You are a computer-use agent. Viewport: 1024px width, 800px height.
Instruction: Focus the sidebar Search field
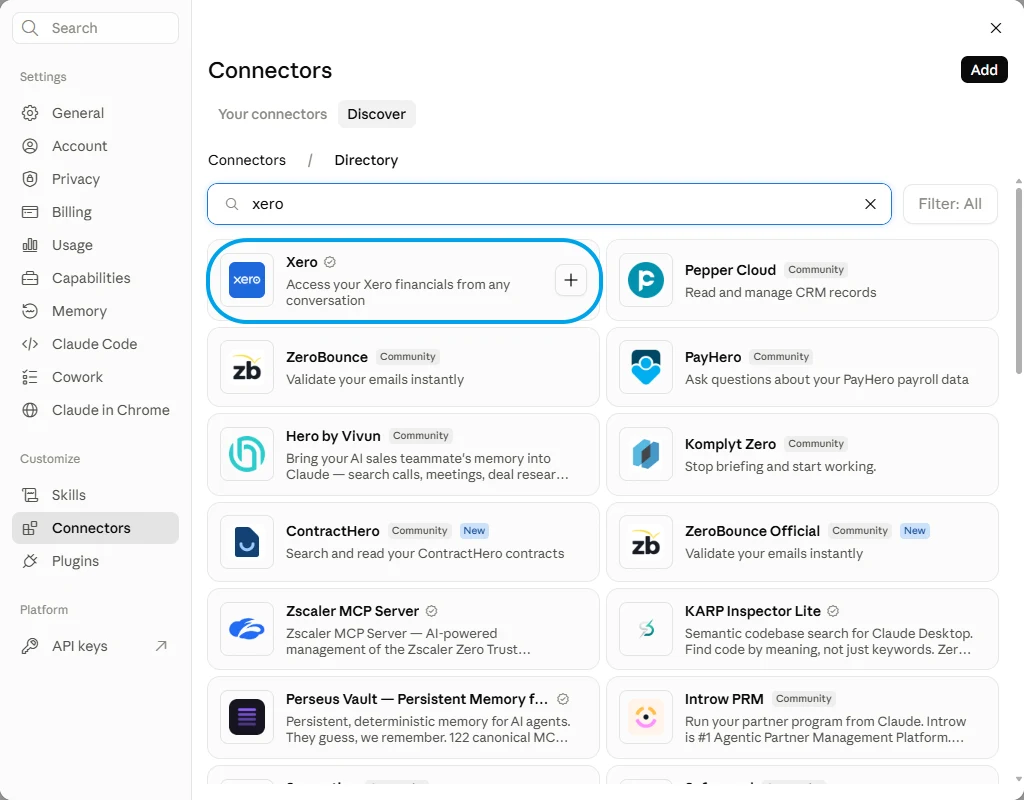(95, 28)
